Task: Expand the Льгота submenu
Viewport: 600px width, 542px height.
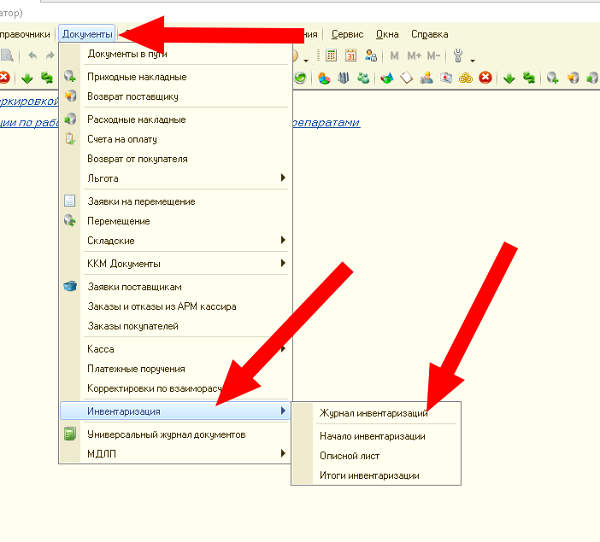Action: click(x=283, y=178)
